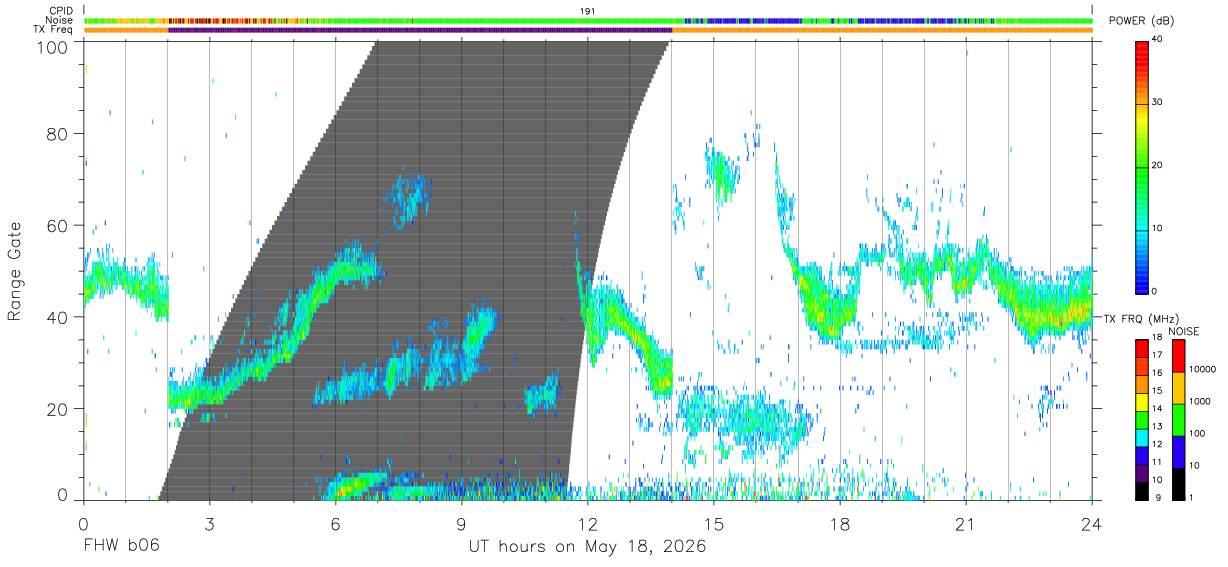Click UT hour tick label 12
This screenshot has width=1228, height=567.
587,524
